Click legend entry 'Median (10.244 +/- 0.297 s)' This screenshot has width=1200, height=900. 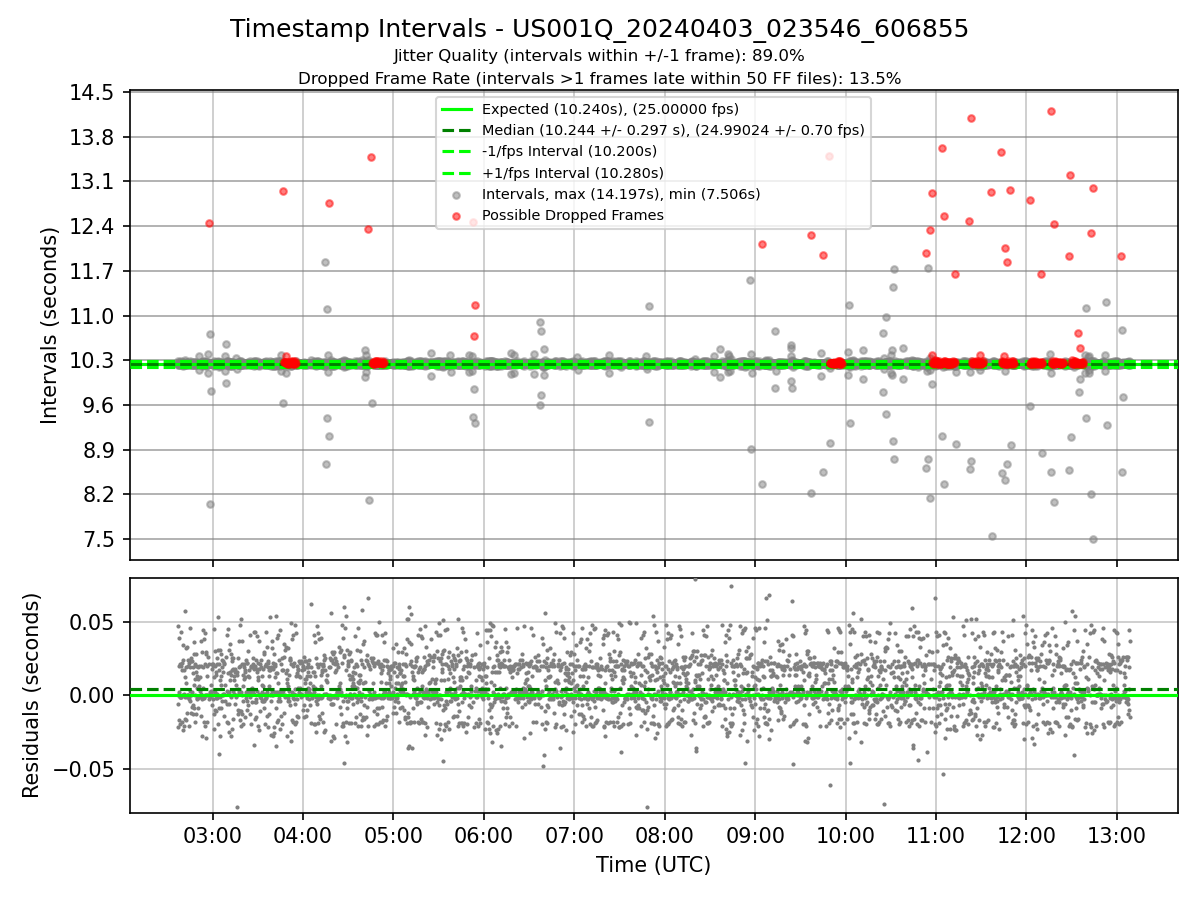[673, 130]
